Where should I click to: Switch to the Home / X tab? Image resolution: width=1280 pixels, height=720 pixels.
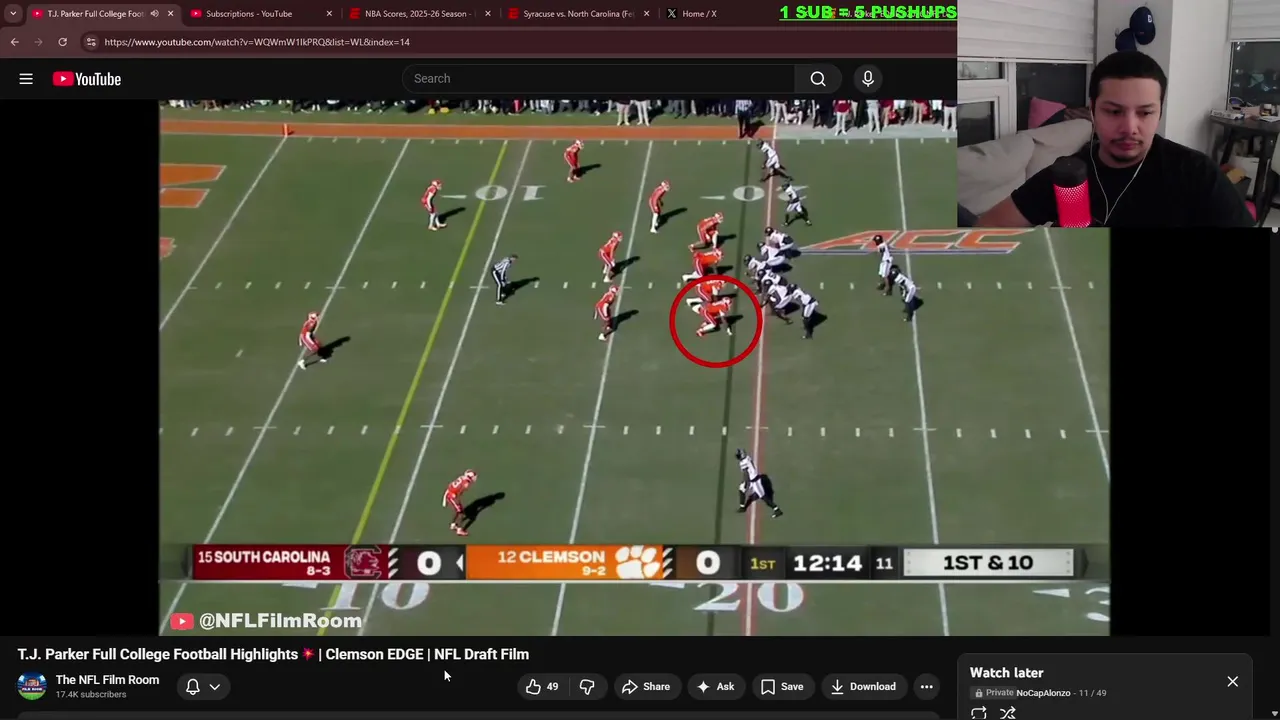point(700,14)
